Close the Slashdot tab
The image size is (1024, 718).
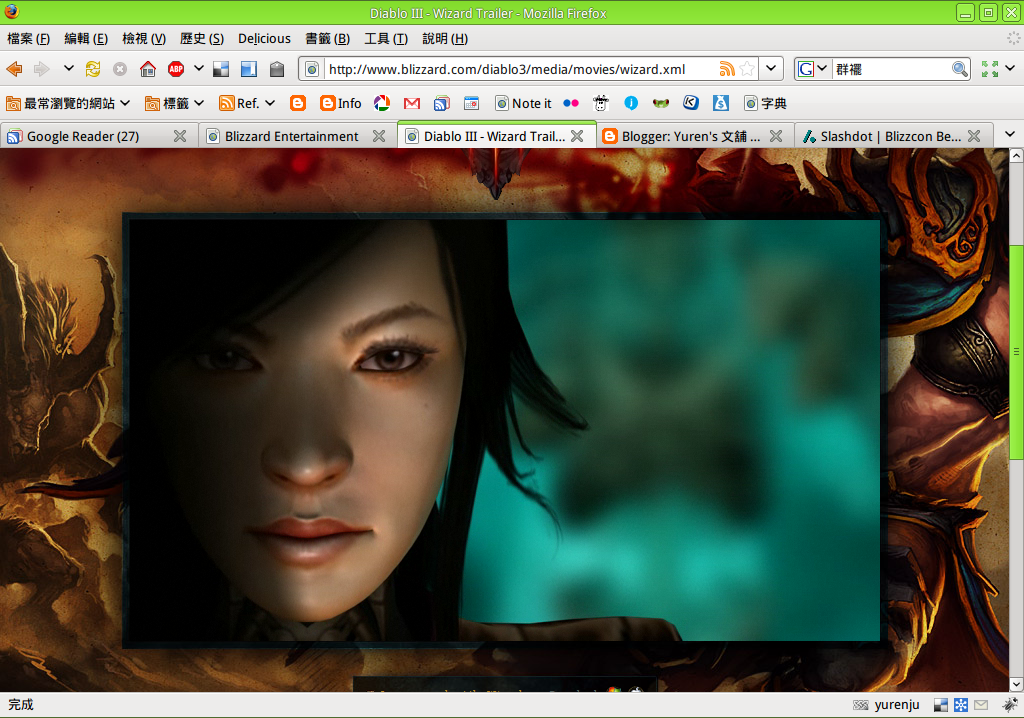point(974,136)
